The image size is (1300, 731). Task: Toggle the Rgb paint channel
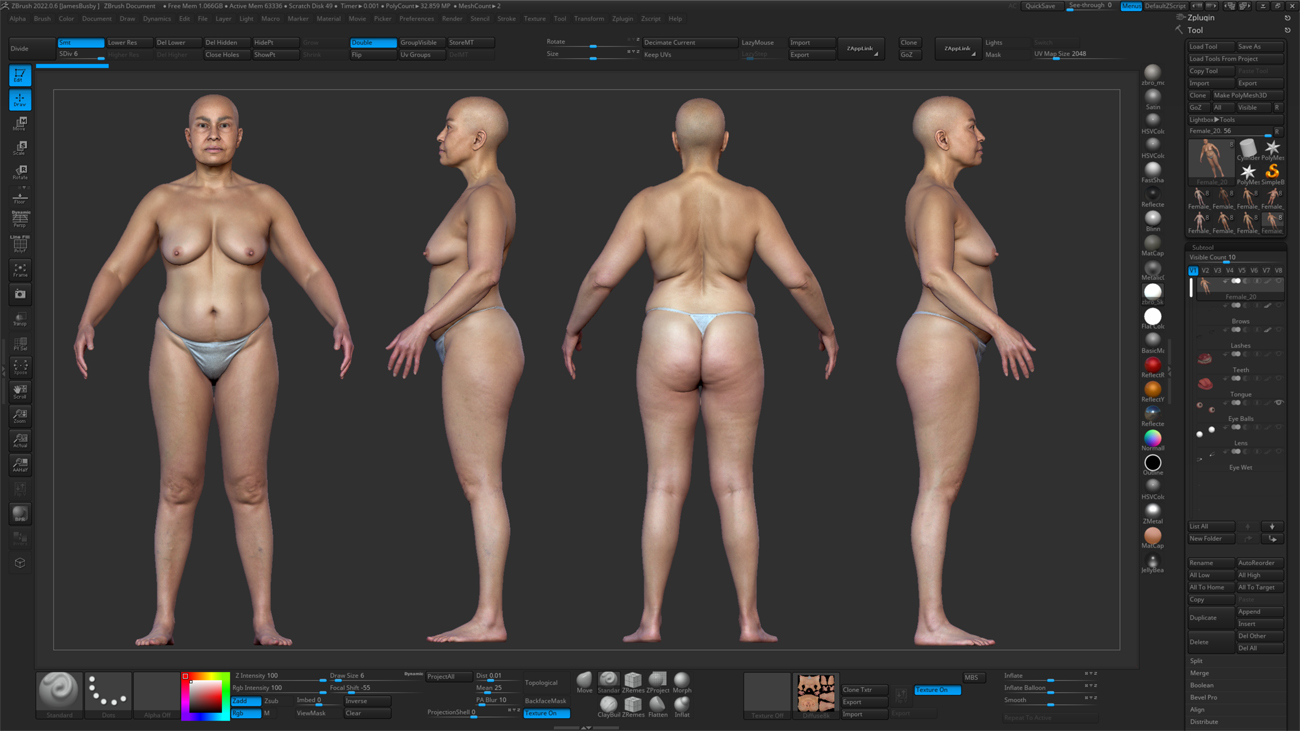point(246,713)
